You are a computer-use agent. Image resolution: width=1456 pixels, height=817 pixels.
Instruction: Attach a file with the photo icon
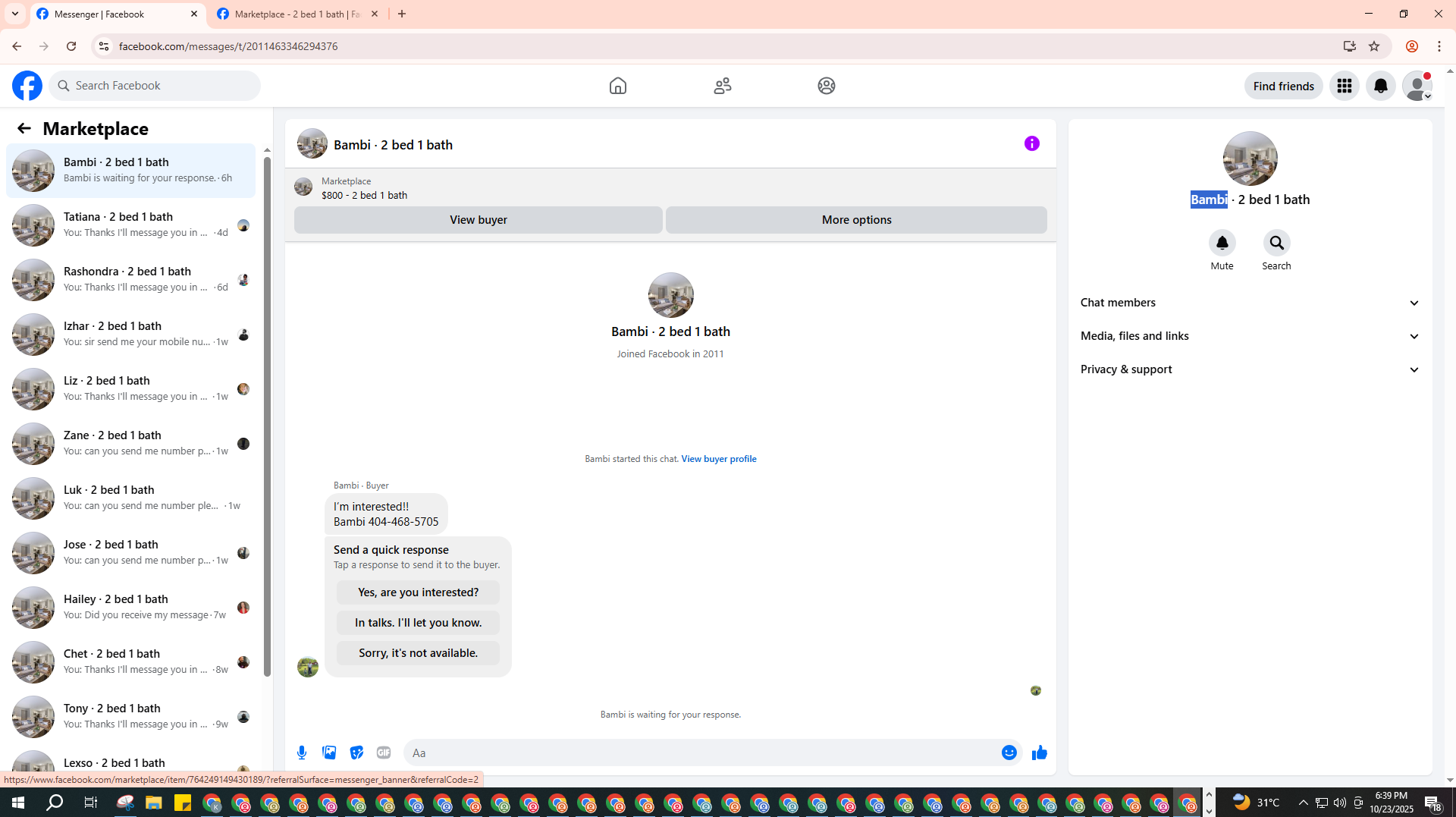tap(329, 753)
